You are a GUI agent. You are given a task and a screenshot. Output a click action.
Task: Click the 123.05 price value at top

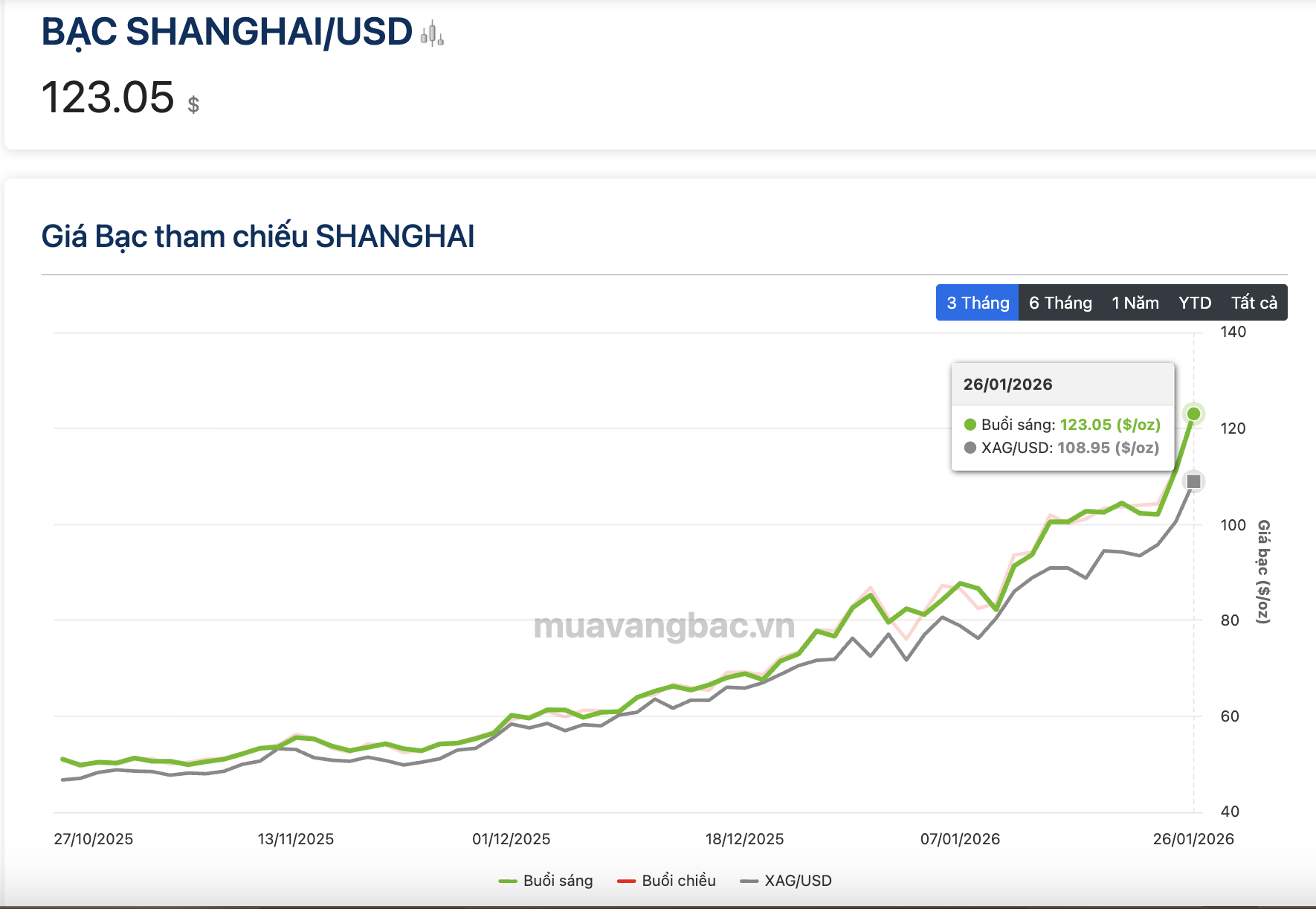pyautogui.click(x=108, y=97)
